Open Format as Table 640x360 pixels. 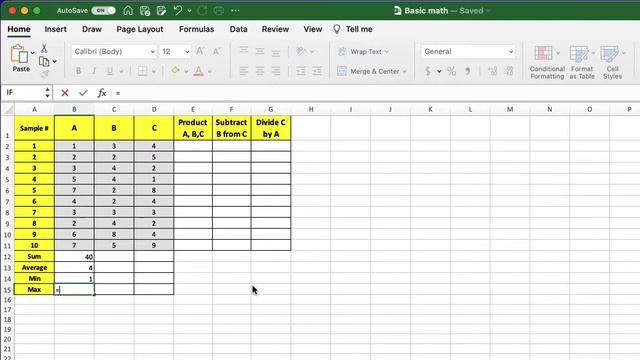(582, 62)
